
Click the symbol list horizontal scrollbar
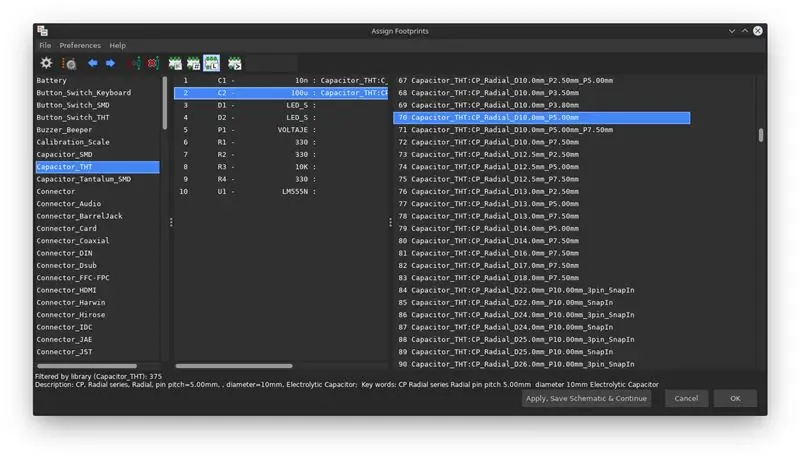(234, 366)
